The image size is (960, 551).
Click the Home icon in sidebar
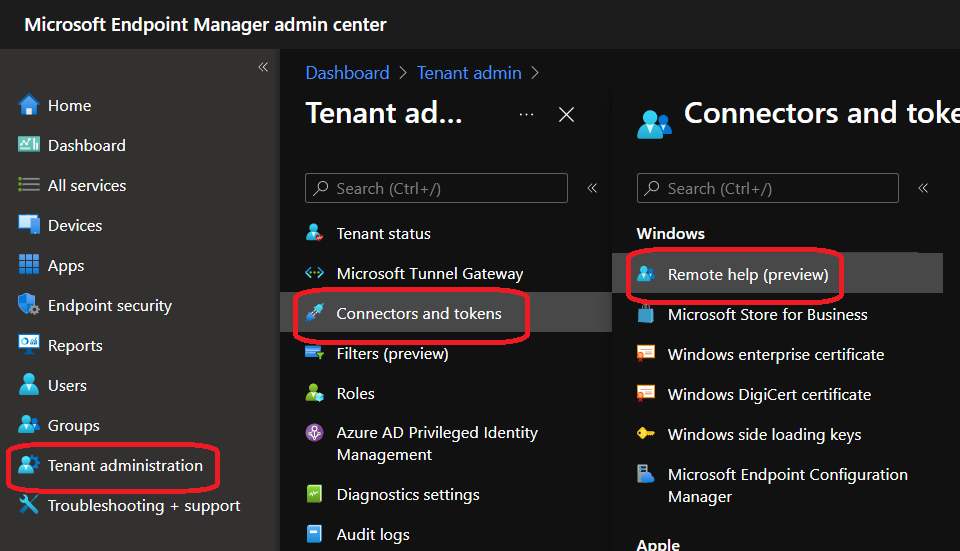coord(29,105)
